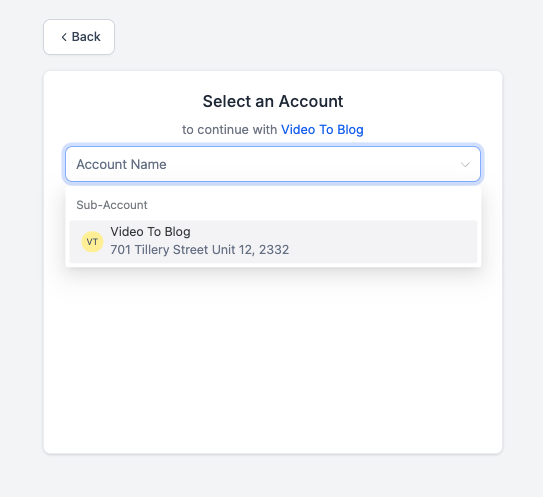Choose the 701 Tillery Street Unit 12 address line
This screenshot has width=543, height=497.
tap(199, 250)
